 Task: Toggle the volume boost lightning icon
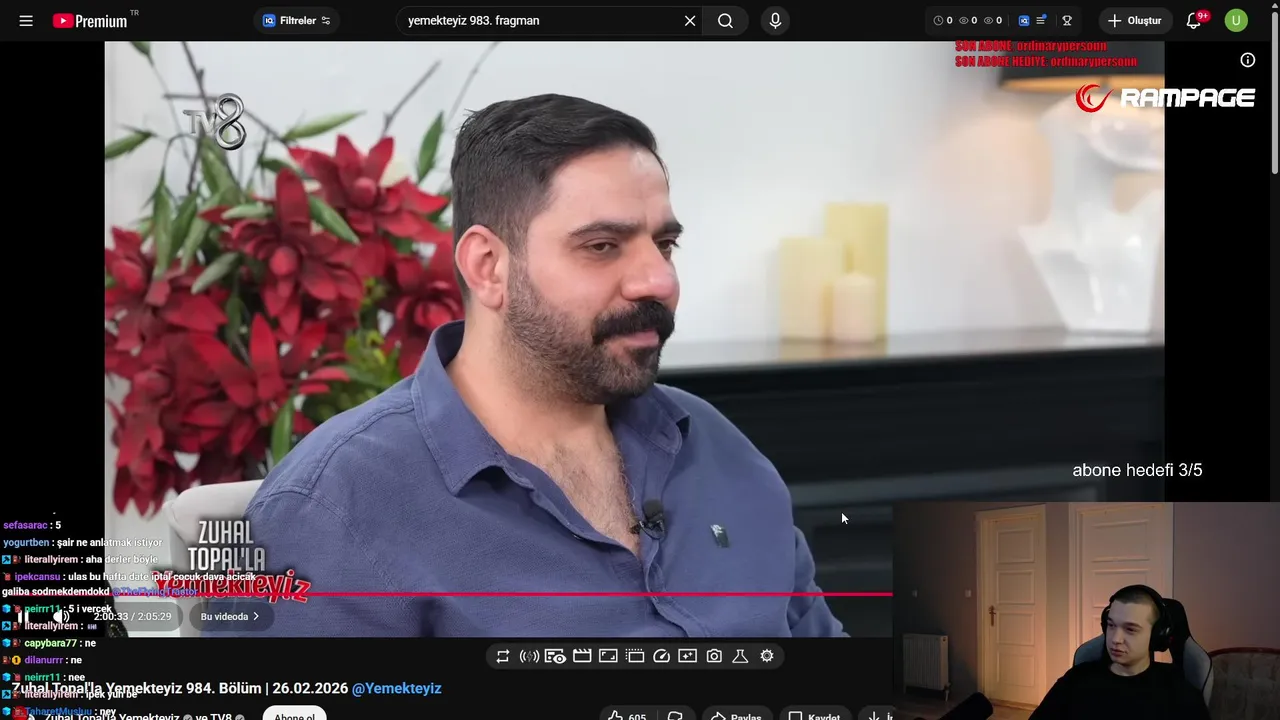pyautogui.click(x=529, y=656)
